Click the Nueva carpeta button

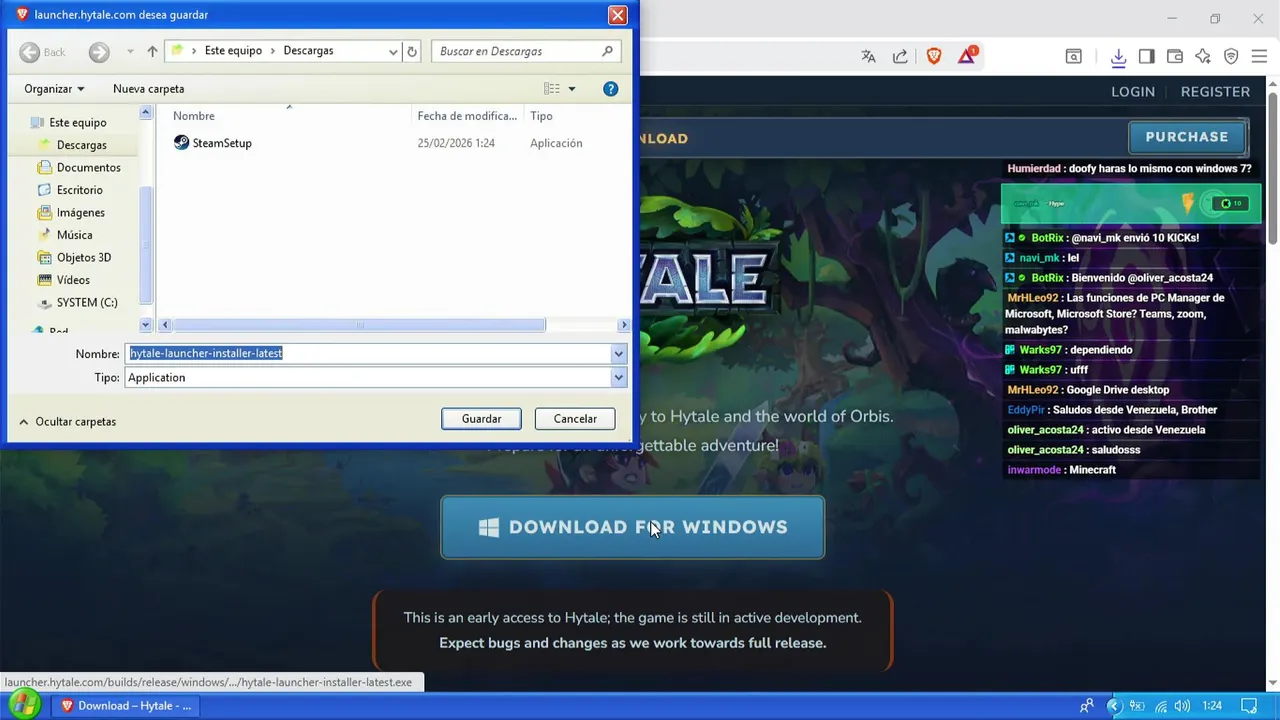click(x=148, y=89)
